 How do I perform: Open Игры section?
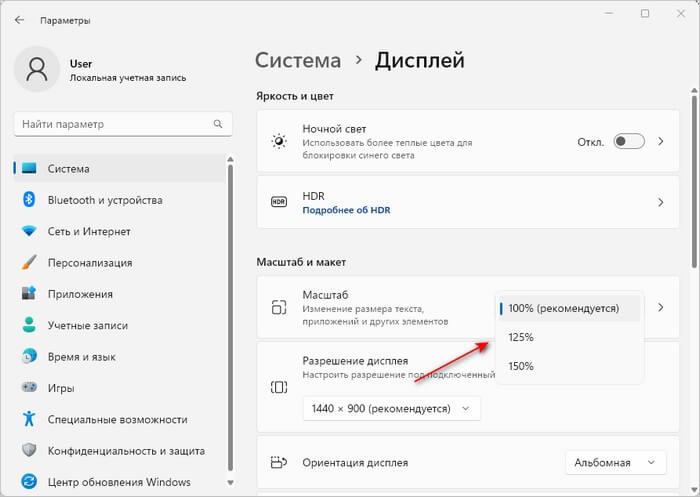click(x=61, y=388)
